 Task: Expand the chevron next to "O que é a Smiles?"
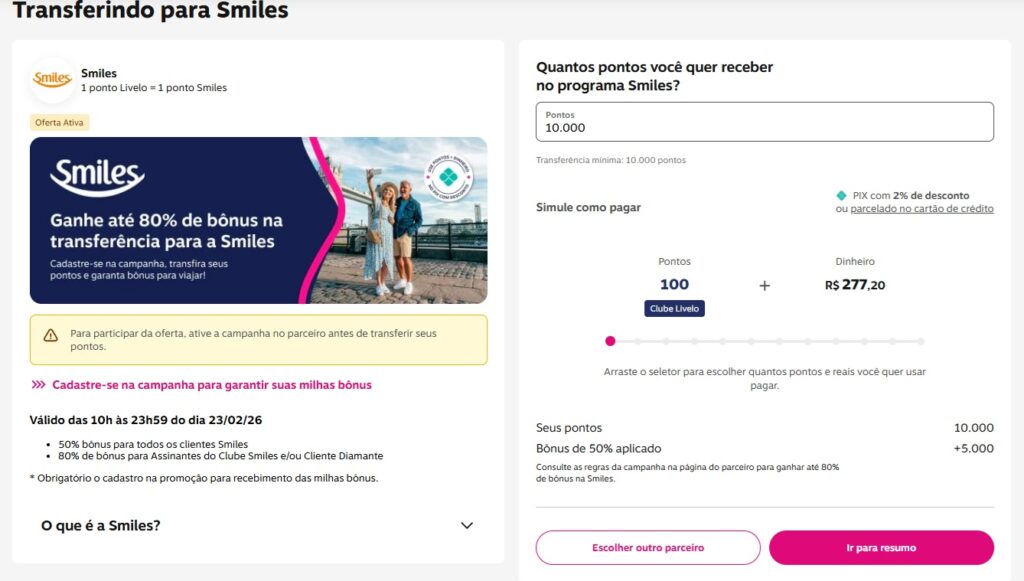[466, 526]
